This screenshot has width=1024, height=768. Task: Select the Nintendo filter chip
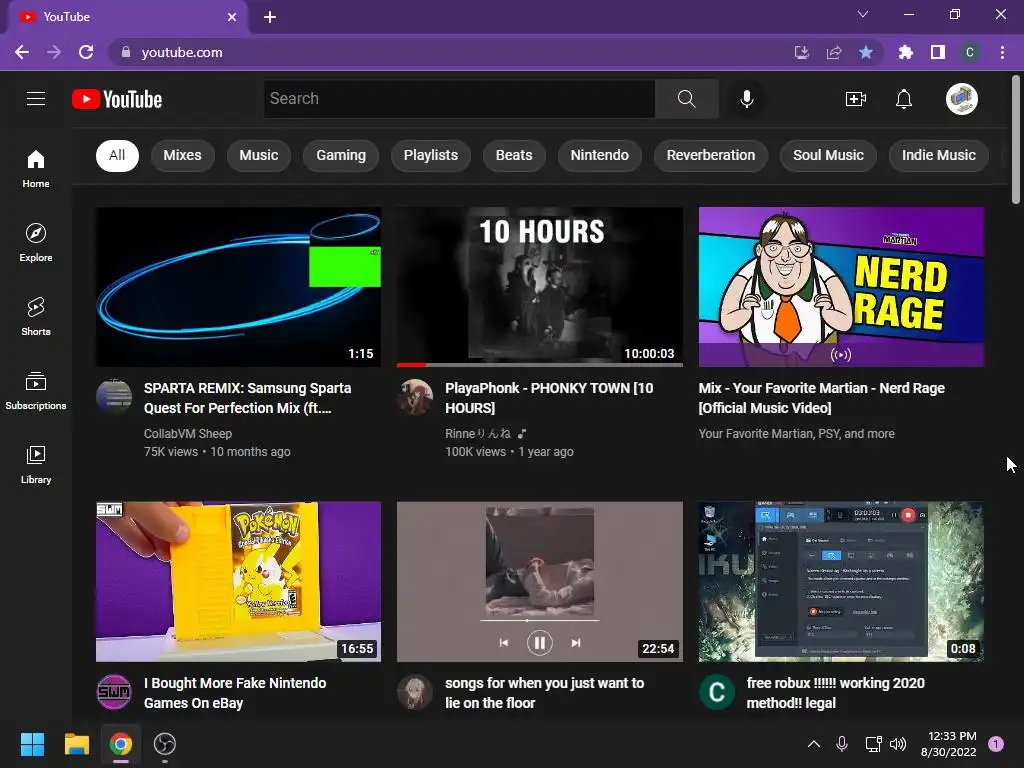[600, 155]
